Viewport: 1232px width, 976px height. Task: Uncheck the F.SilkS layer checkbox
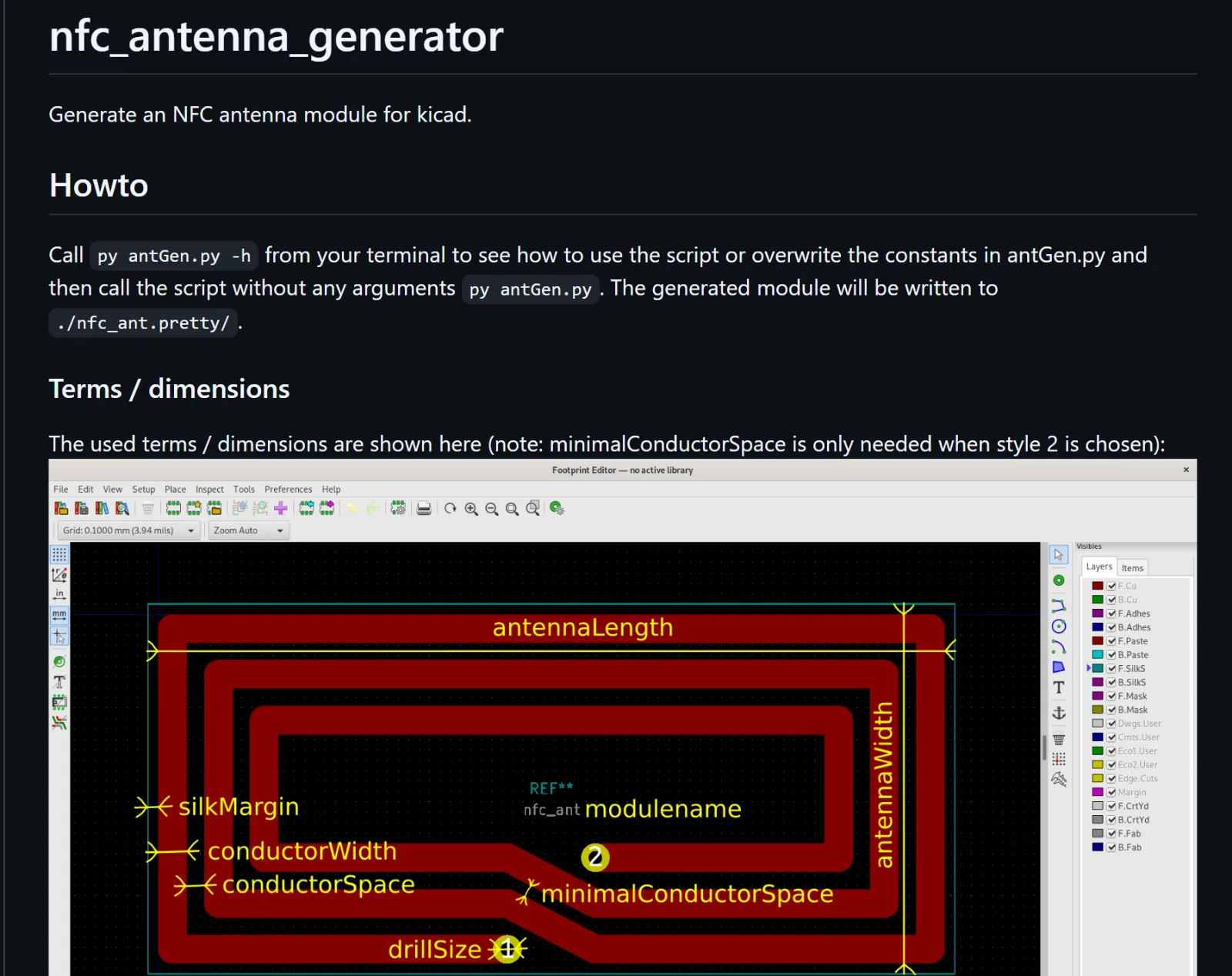(1111, 669)
